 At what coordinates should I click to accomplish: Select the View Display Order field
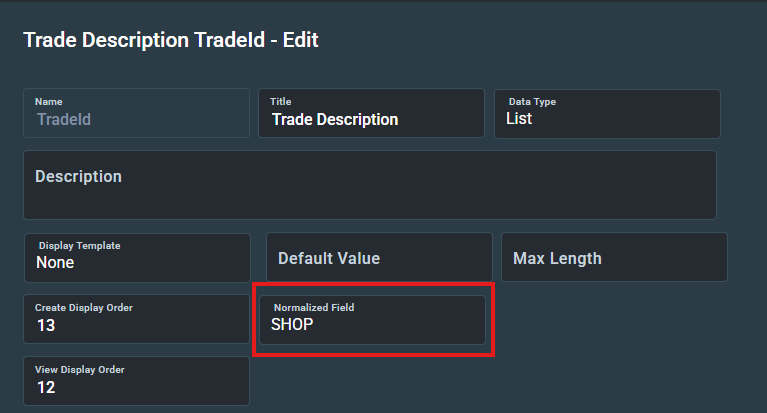[136, 381]
